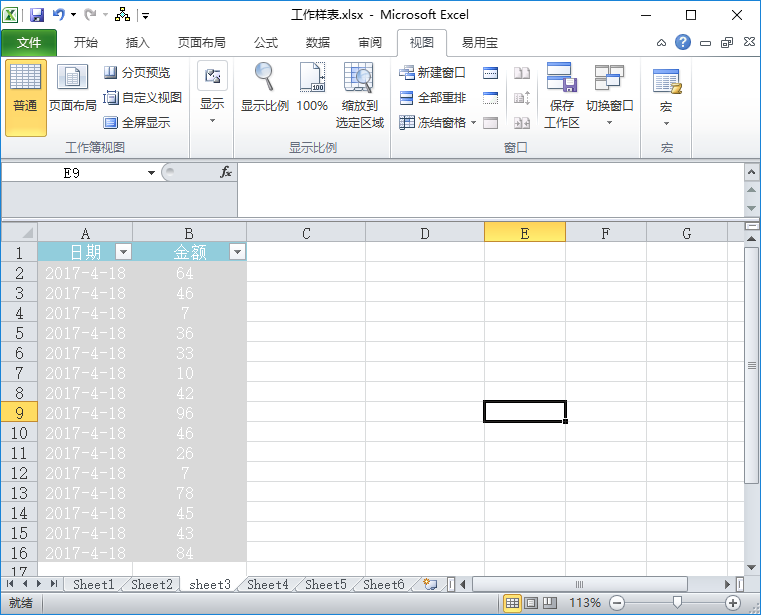Click the reset window position icon

point(522,123)
